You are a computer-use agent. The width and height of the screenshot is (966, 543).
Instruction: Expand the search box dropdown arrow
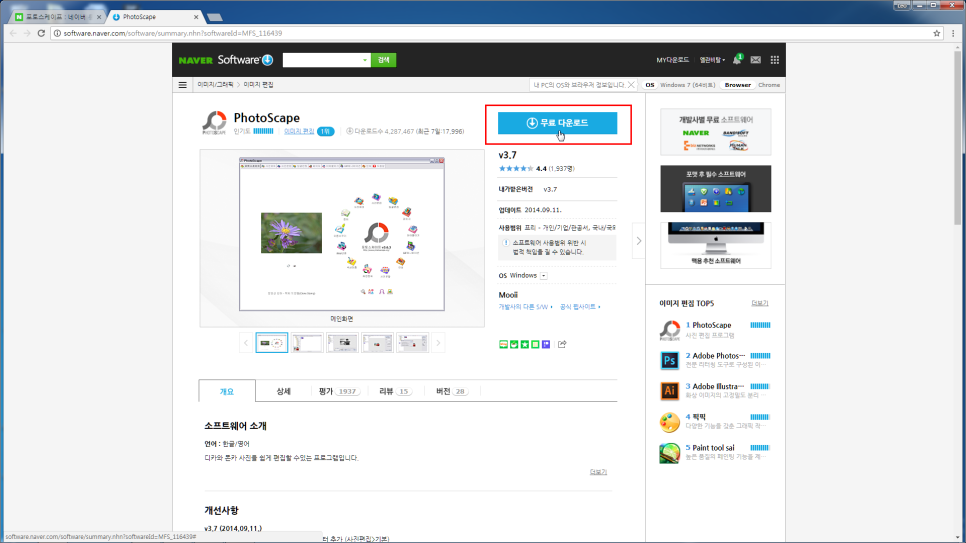pyautogui.click(x=365, y=60)
